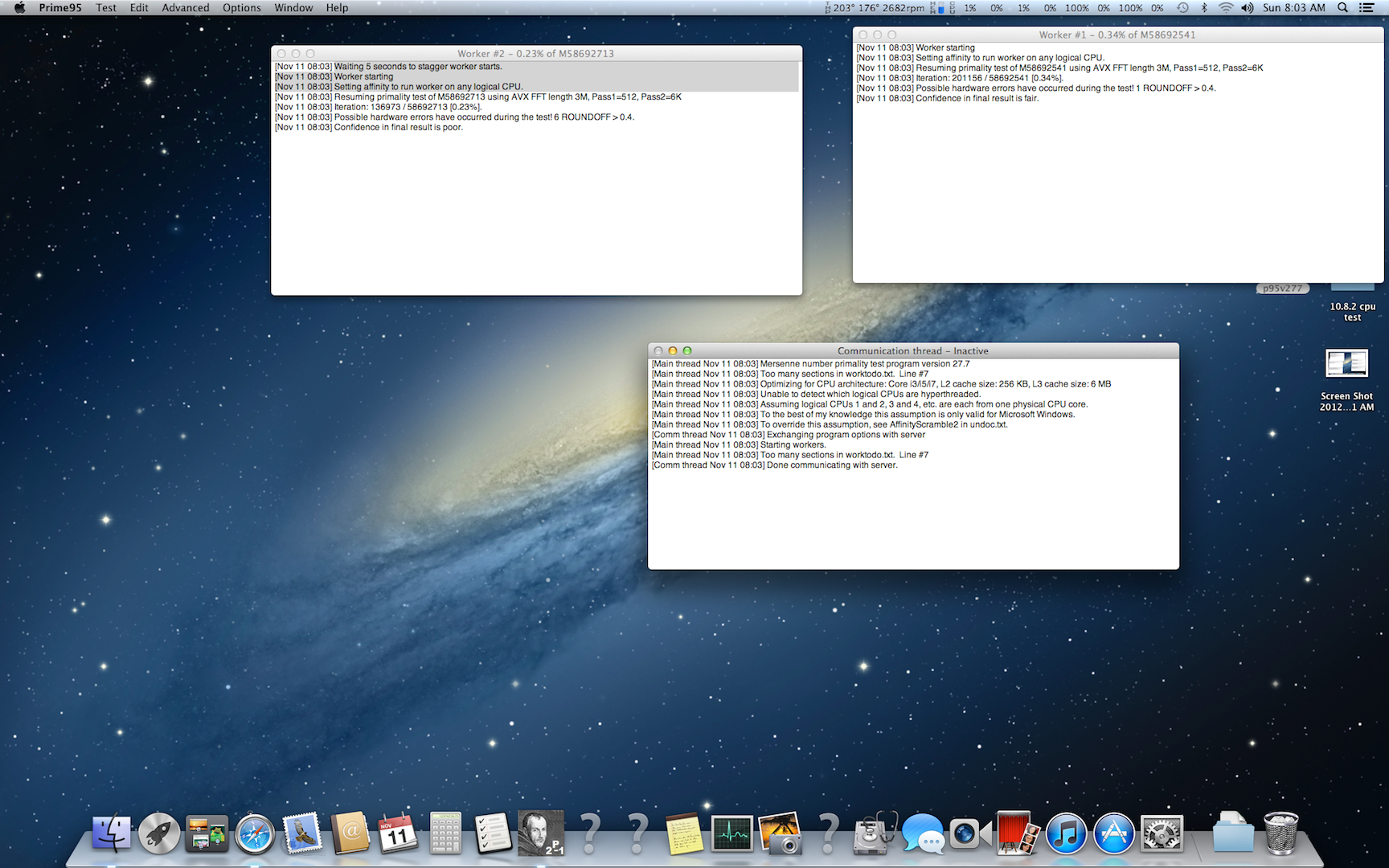Click the Worker #1 window title bar
Viewport: 1389px width, 868px height.
(x=1117, y=35)
